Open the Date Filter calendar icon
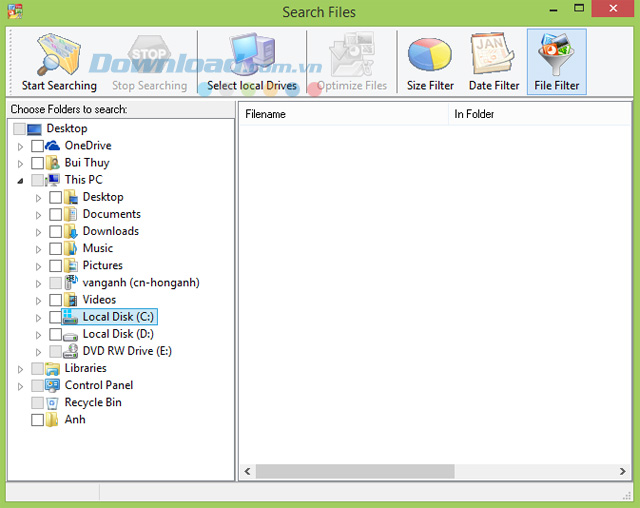This screenshot has height=508, width=640. (x=493, y=53)
